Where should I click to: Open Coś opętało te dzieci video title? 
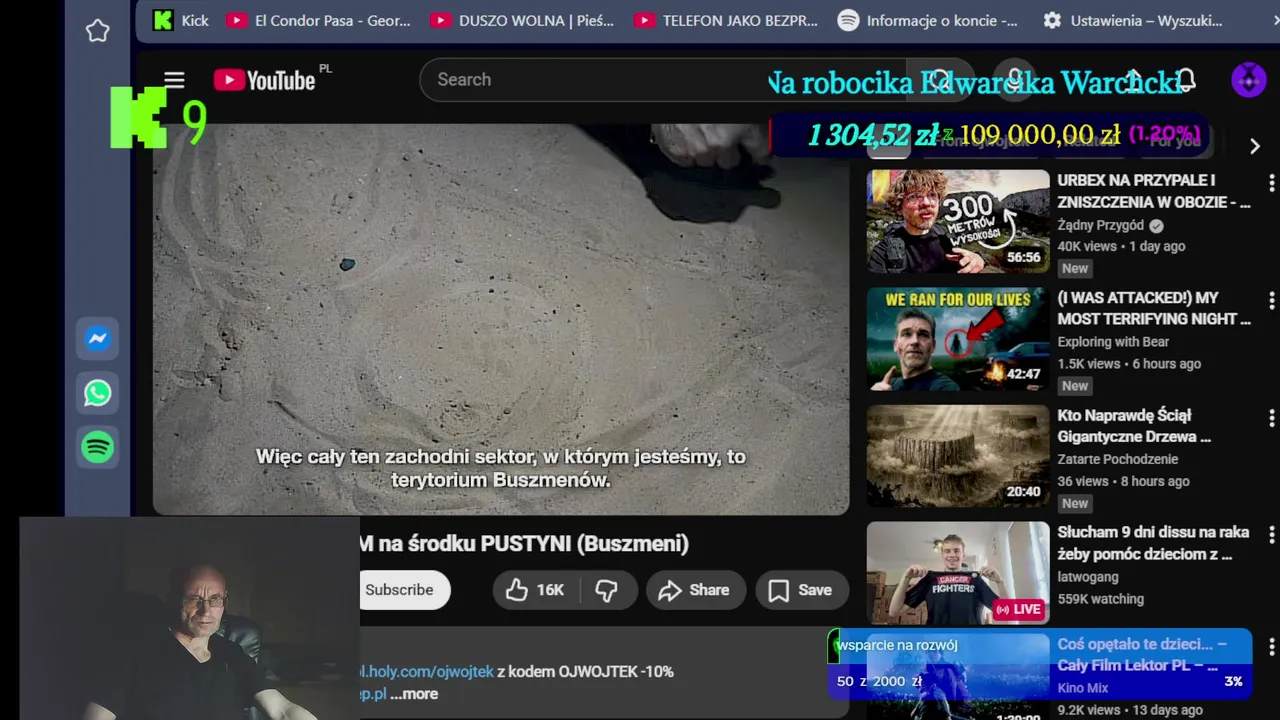1142,655
